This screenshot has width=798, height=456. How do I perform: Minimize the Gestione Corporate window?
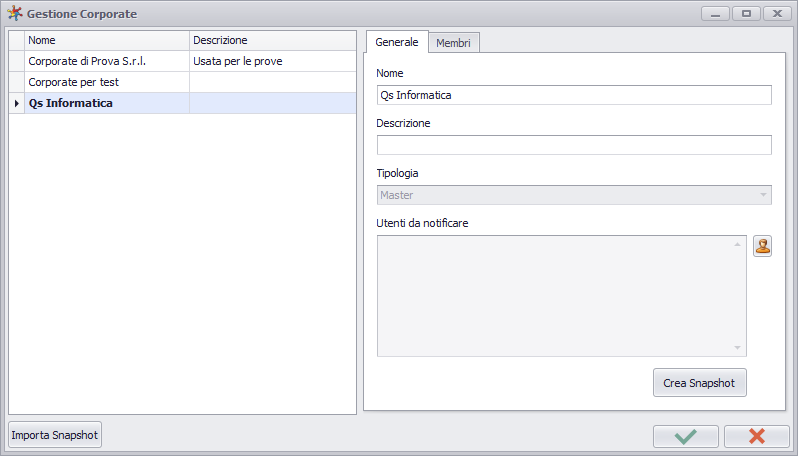click(716, 14)
